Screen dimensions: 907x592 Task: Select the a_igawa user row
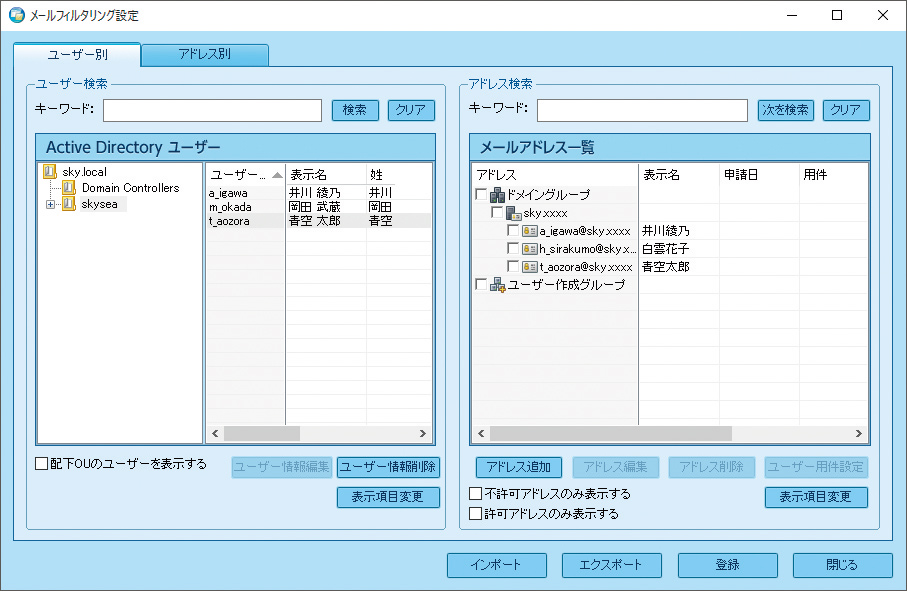click(319, 193)
